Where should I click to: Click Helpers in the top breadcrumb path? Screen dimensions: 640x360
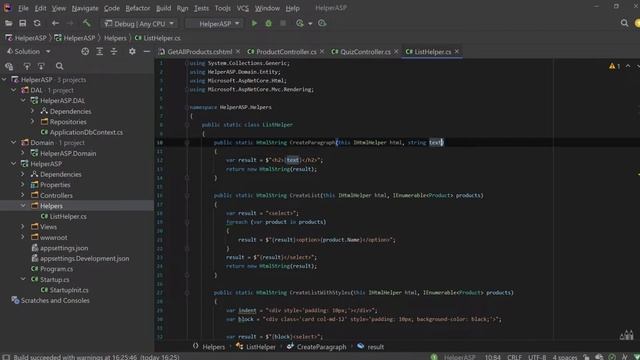click(115, 38)
